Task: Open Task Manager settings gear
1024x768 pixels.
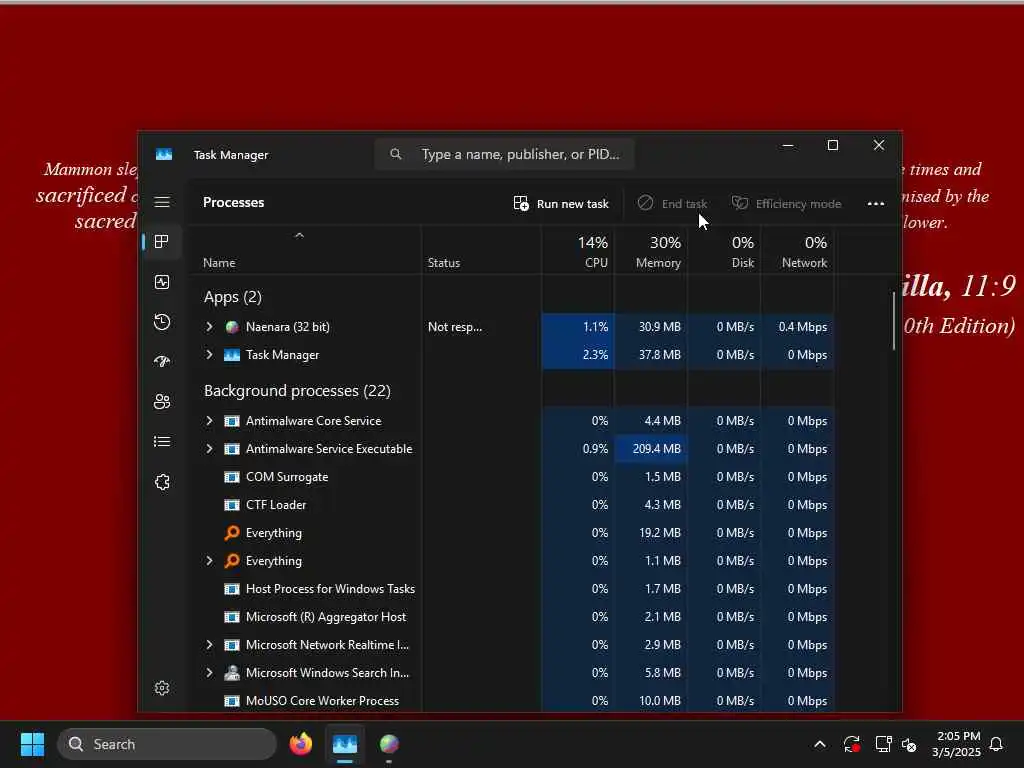Action: [x=162, y=688]
